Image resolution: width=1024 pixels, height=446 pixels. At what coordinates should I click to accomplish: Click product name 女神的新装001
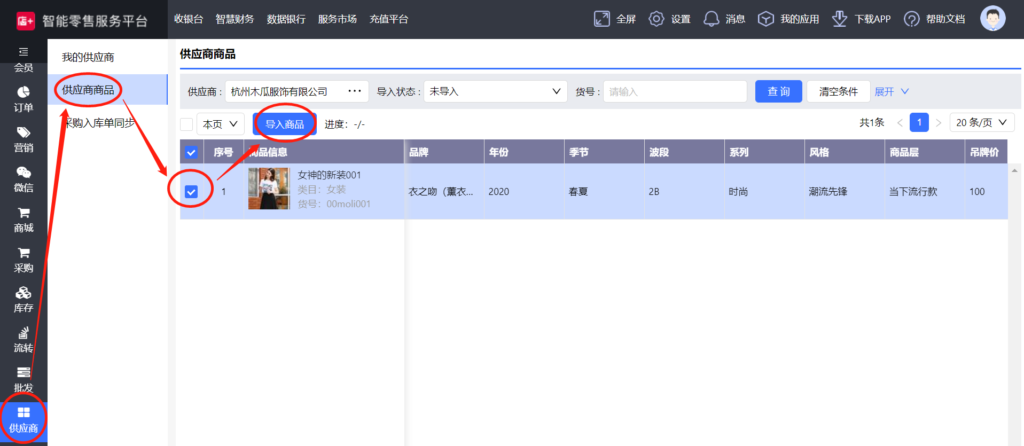click(x=329, y=175)
